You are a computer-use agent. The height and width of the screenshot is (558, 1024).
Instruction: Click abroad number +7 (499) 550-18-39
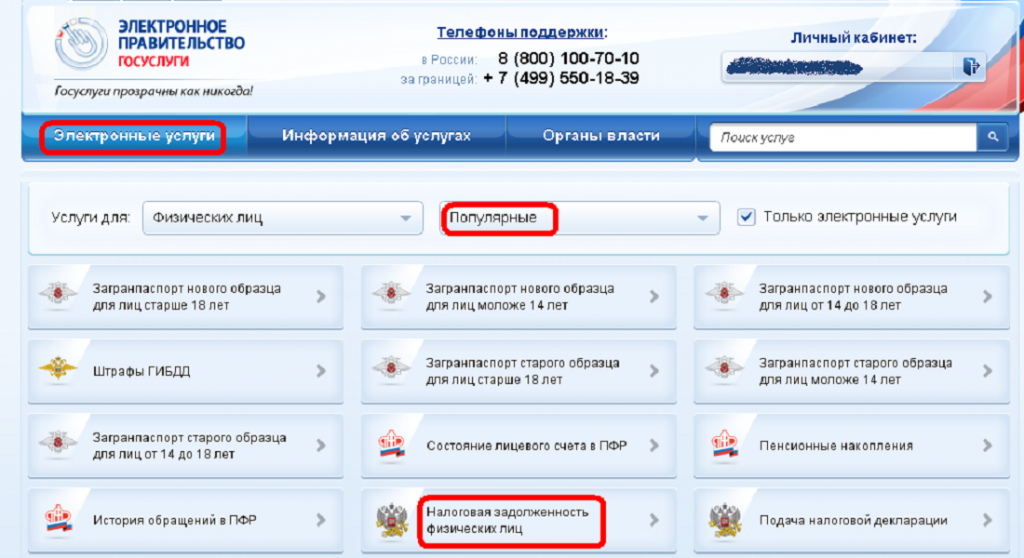(x=561, y=78)
